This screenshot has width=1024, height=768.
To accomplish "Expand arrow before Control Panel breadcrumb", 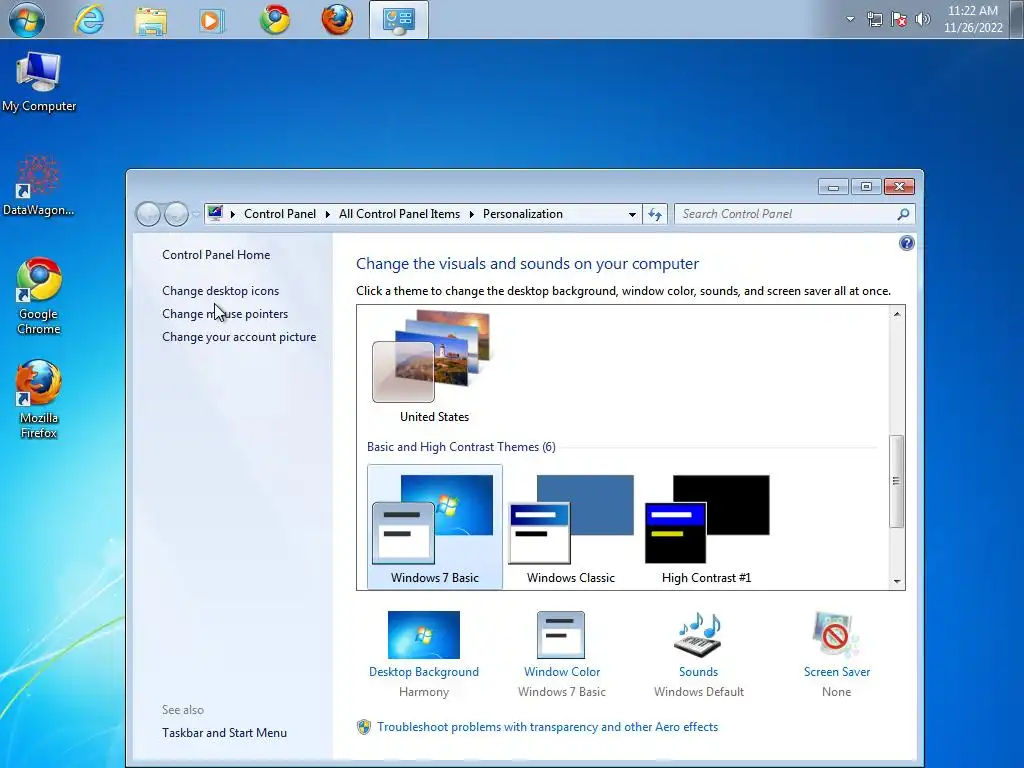I will [232, 214].
